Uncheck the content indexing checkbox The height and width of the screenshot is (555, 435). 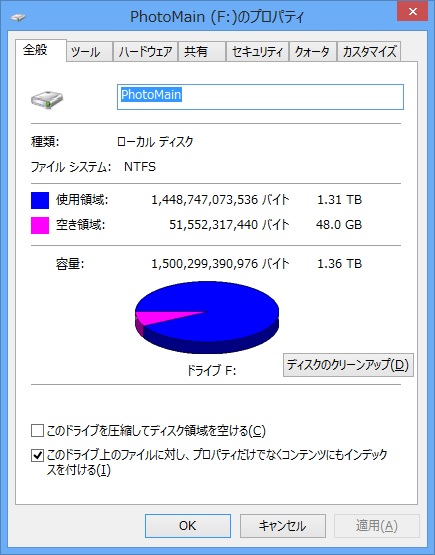(37, 455)
